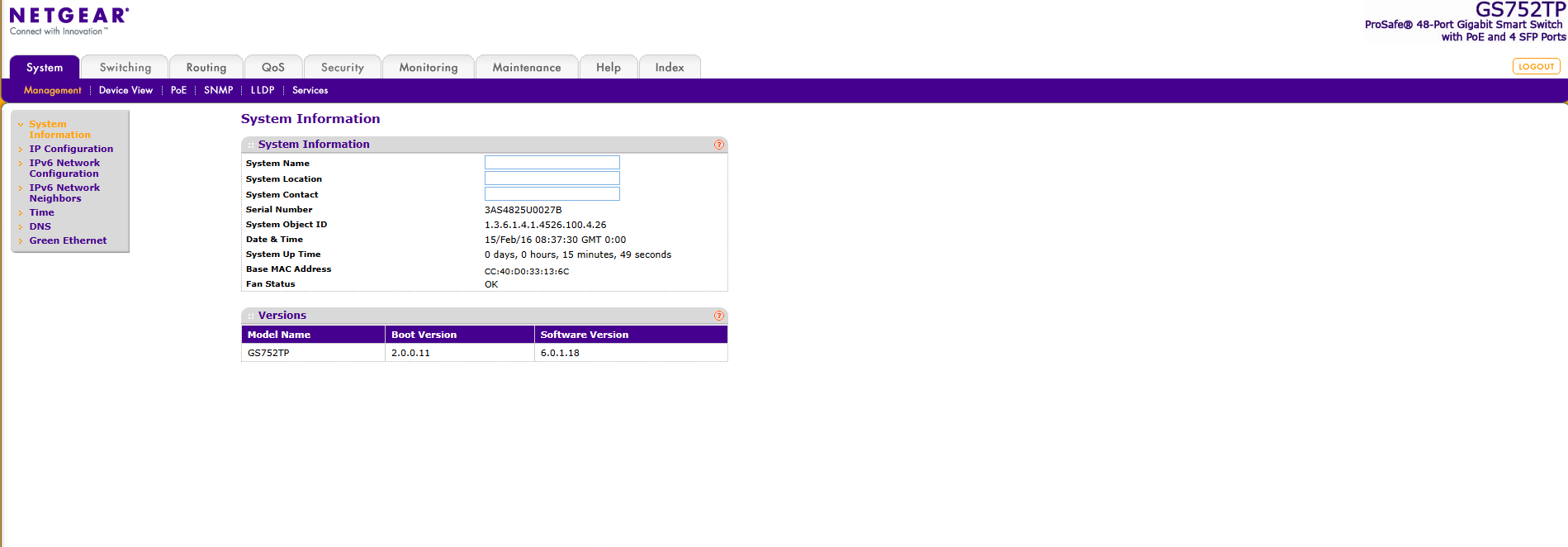Open the PoE submenu
Image resolution: width=1568 pixels, height=547 pixels.
click(x=178, y=90)
